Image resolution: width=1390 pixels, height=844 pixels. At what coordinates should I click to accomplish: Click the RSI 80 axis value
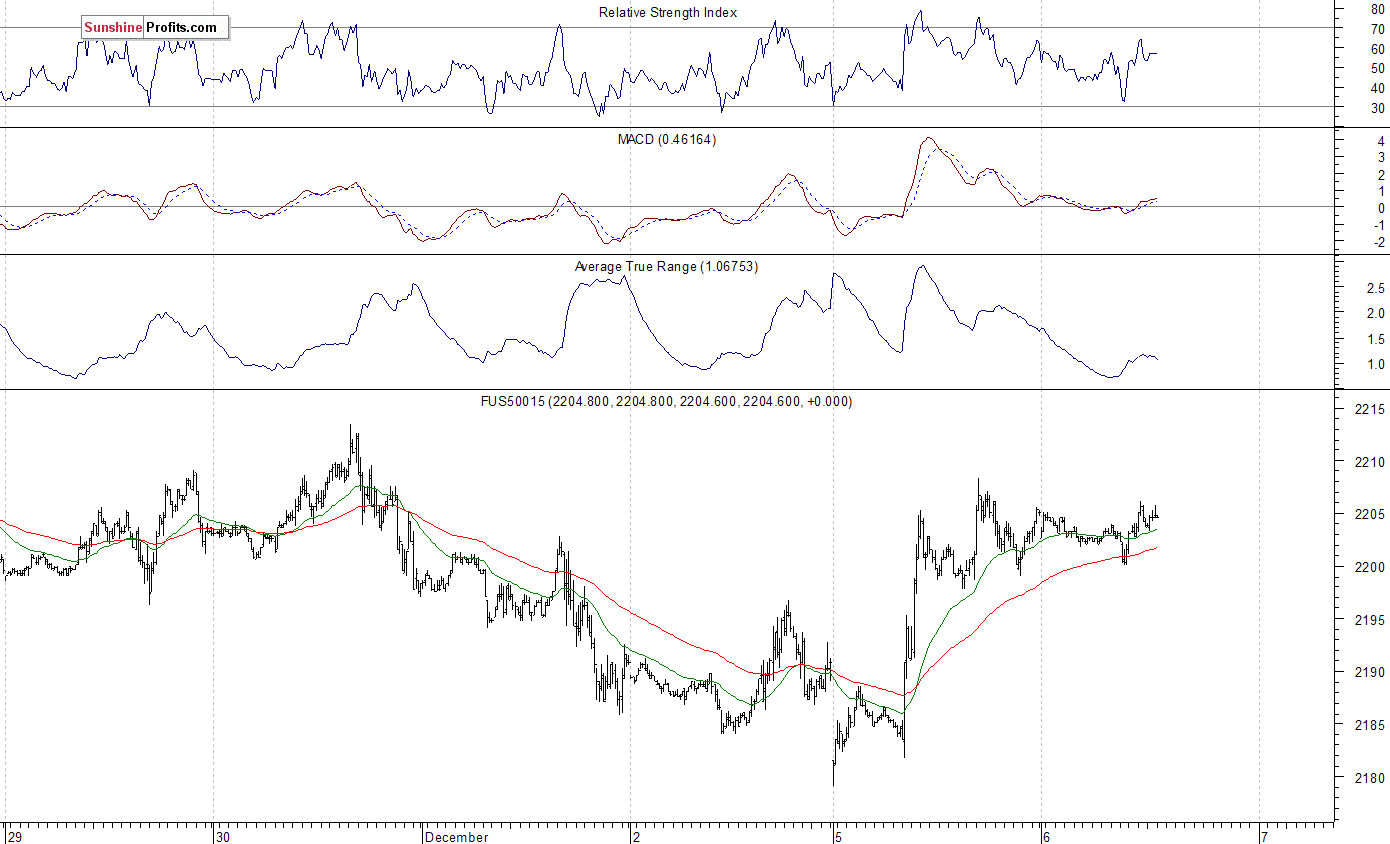tap(1377, 9)
